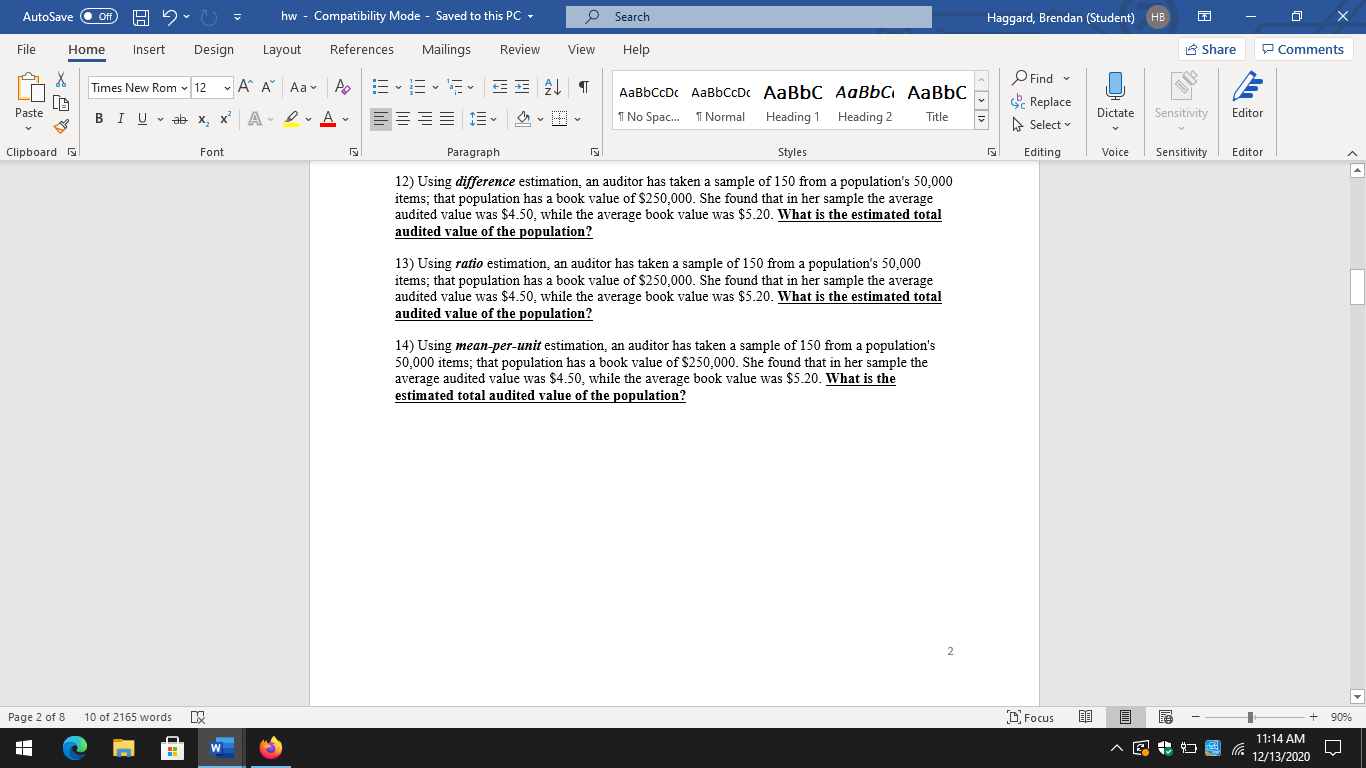The image size is (1366, 768).
Task: Open the Dictate tool
Action: (x=1115, y=97)
